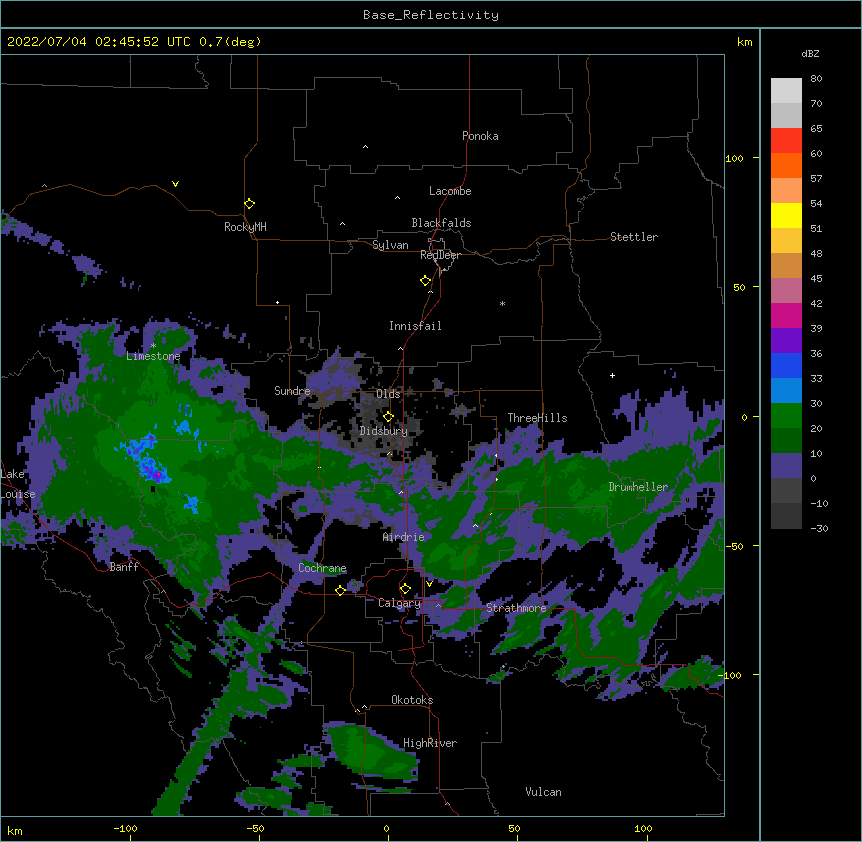862x842 pixels.
Task: Click the yellow V marker northwest of RockyMH
Action: [175, 184]
